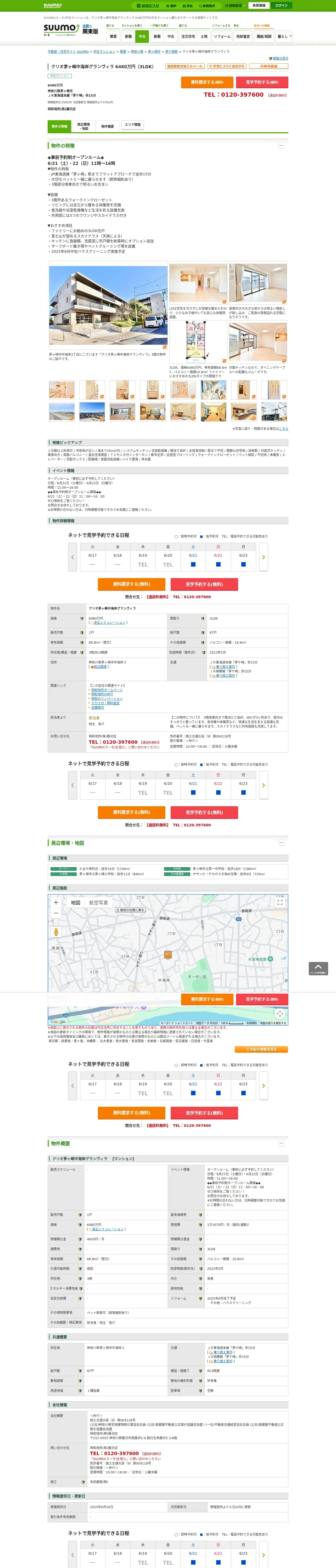336x1568 pixels.
Task: Switch to the 物件の特徴 tab
Action: point(60,126)
